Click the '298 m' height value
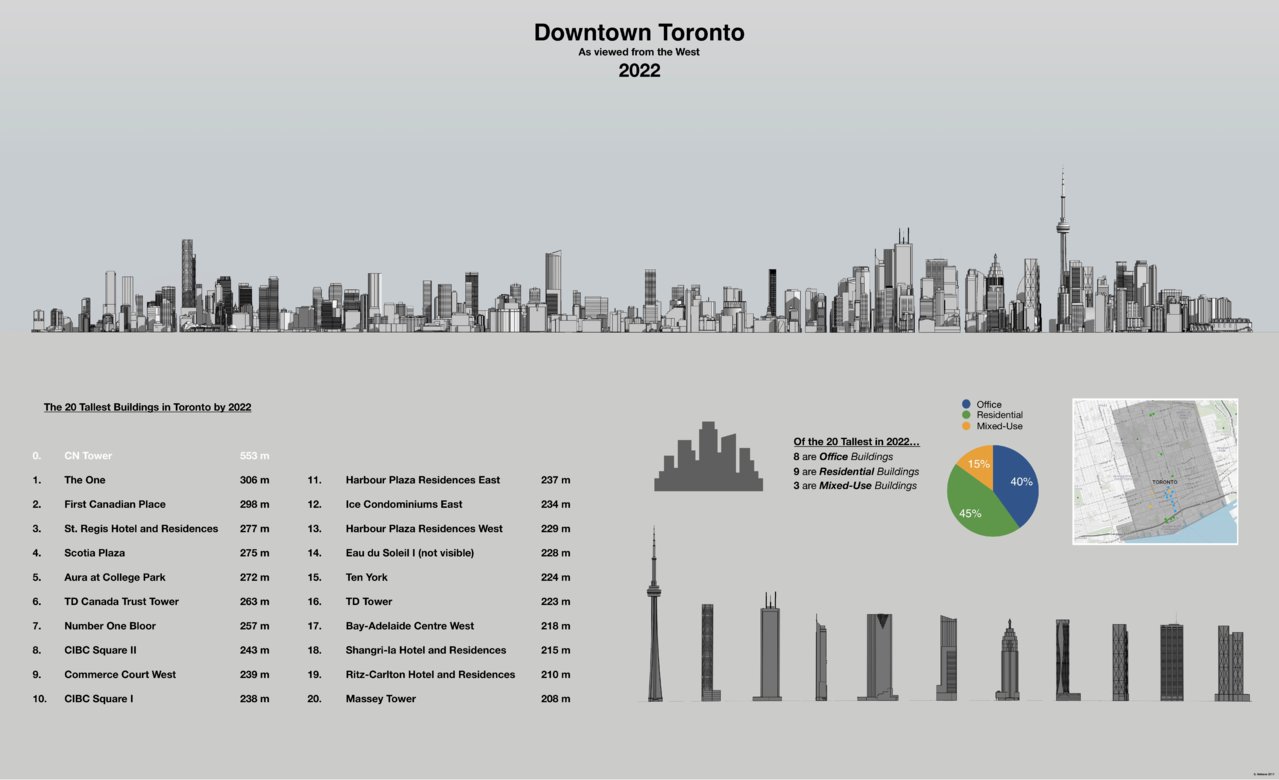 (254, 504)
